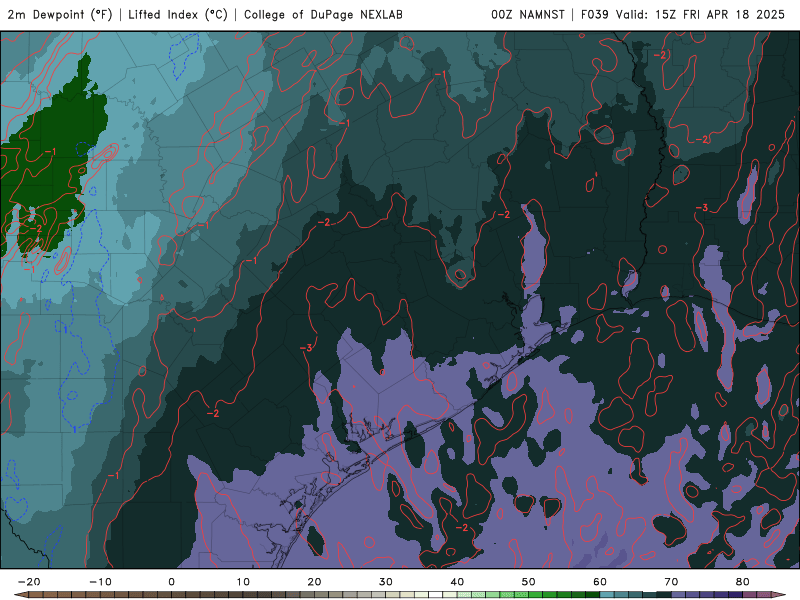800x600 pixels.
Task: Click the '60' color scale label
Action: [x=600, y=582]
